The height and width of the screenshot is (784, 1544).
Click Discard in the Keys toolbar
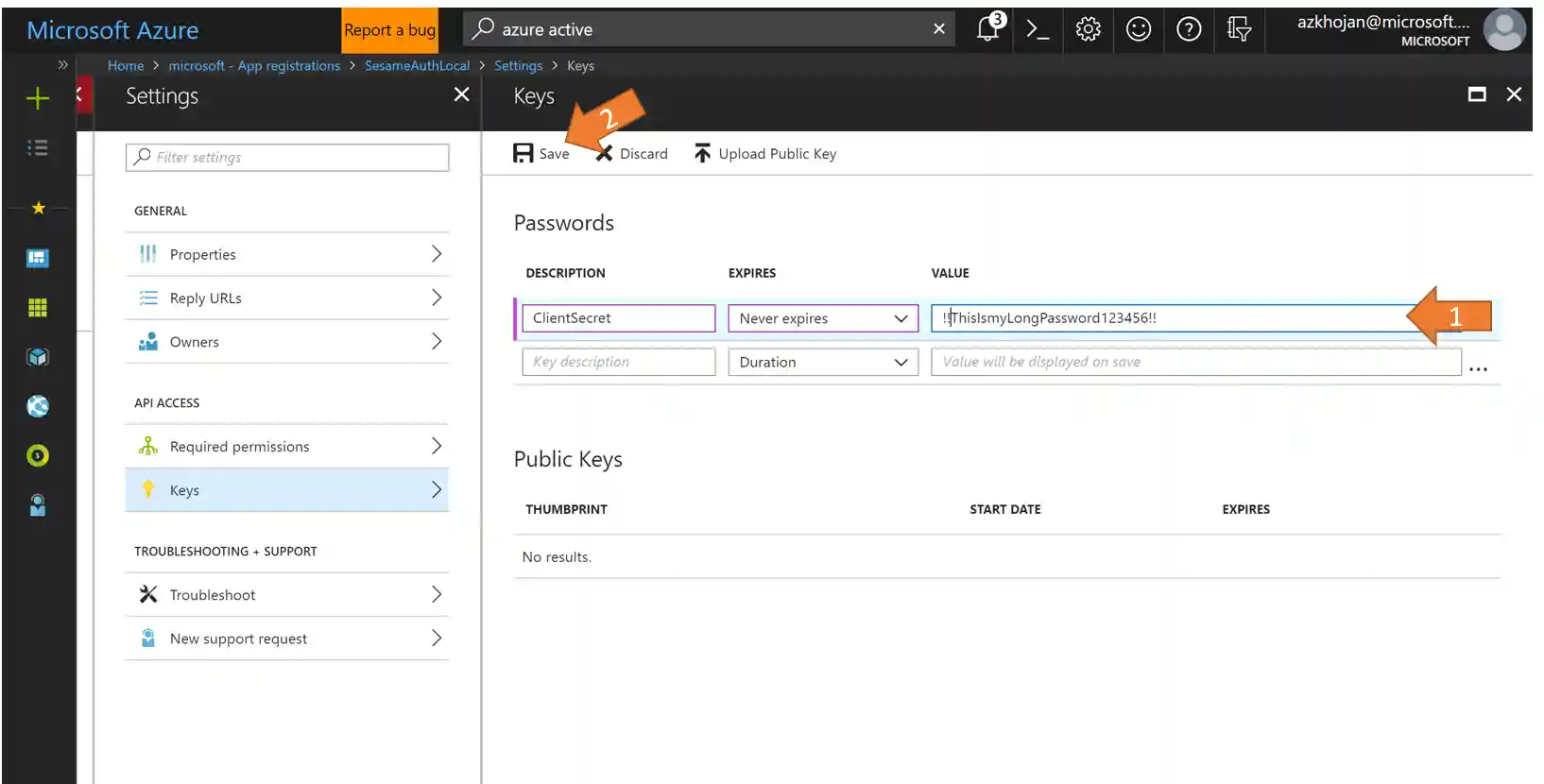point(631,153)
